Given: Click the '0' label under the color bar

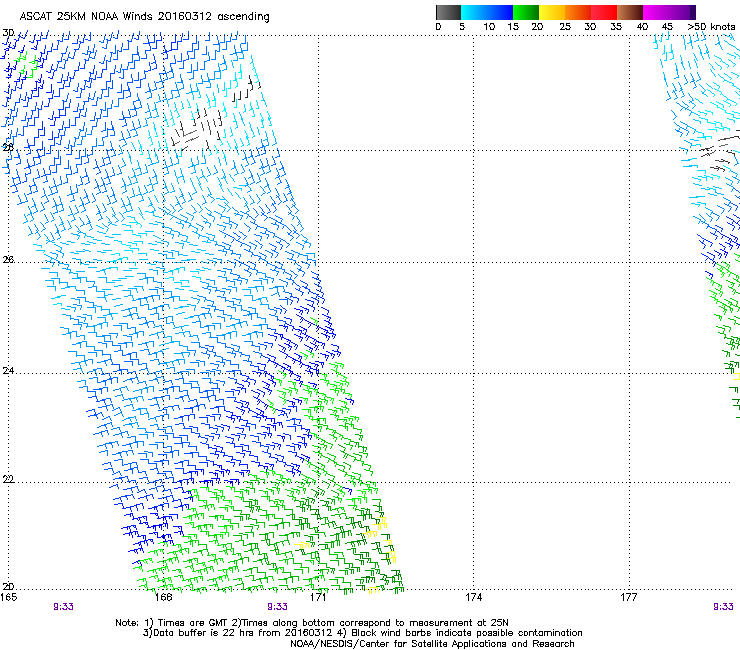Looking at the screenshot, I should (x=438, y=27).
